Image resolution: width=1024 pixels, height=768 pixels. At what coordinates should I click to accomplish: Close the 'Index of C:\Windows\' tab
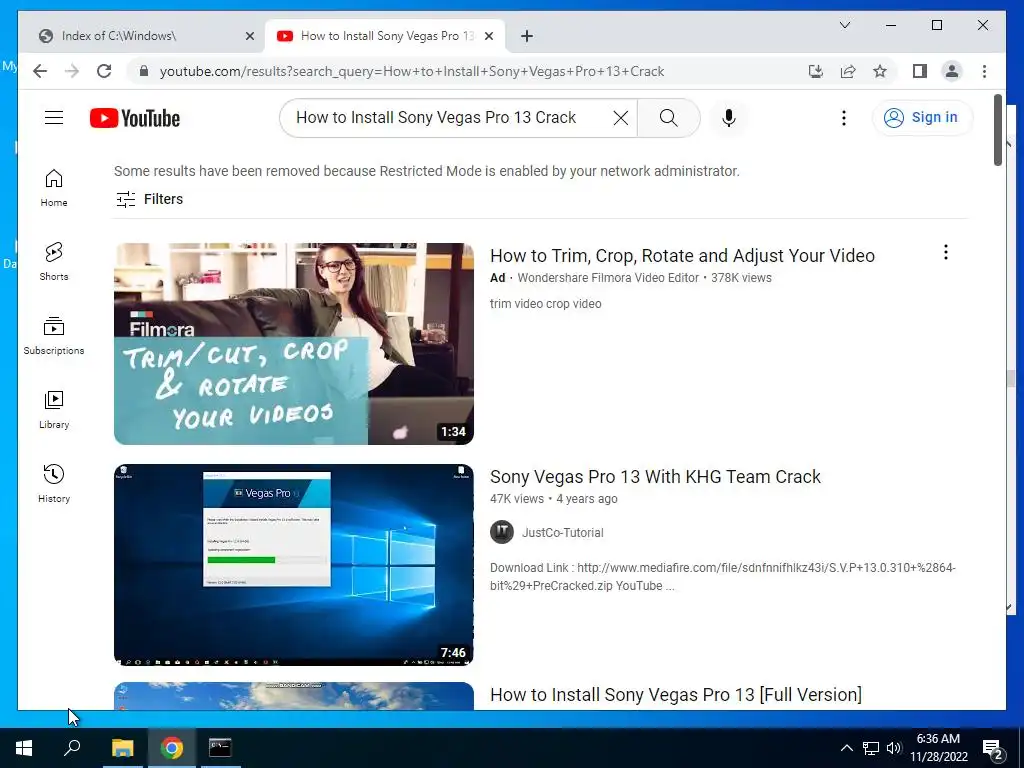(x=249, y=36)
